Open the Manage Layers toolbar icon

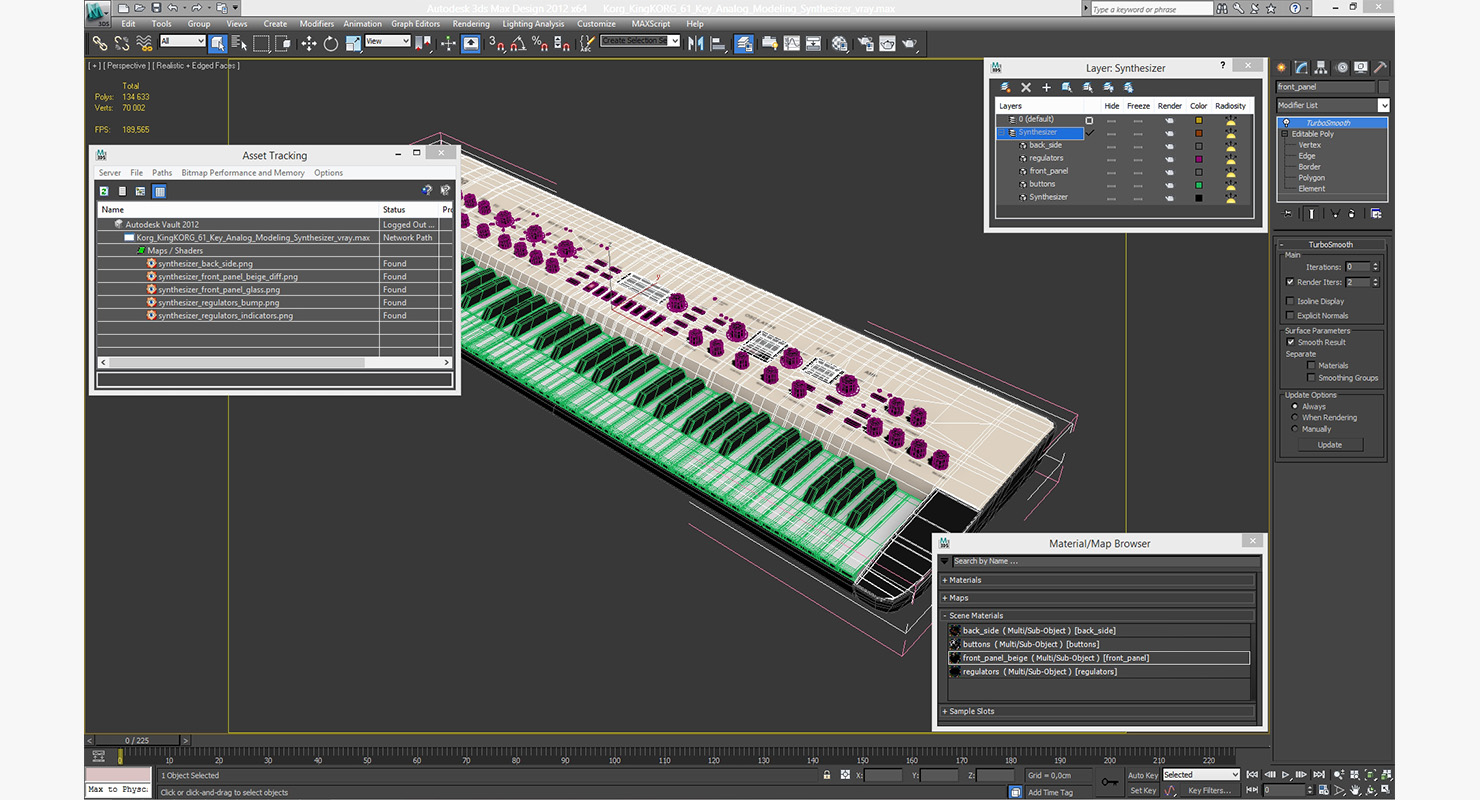click(744, 43)
